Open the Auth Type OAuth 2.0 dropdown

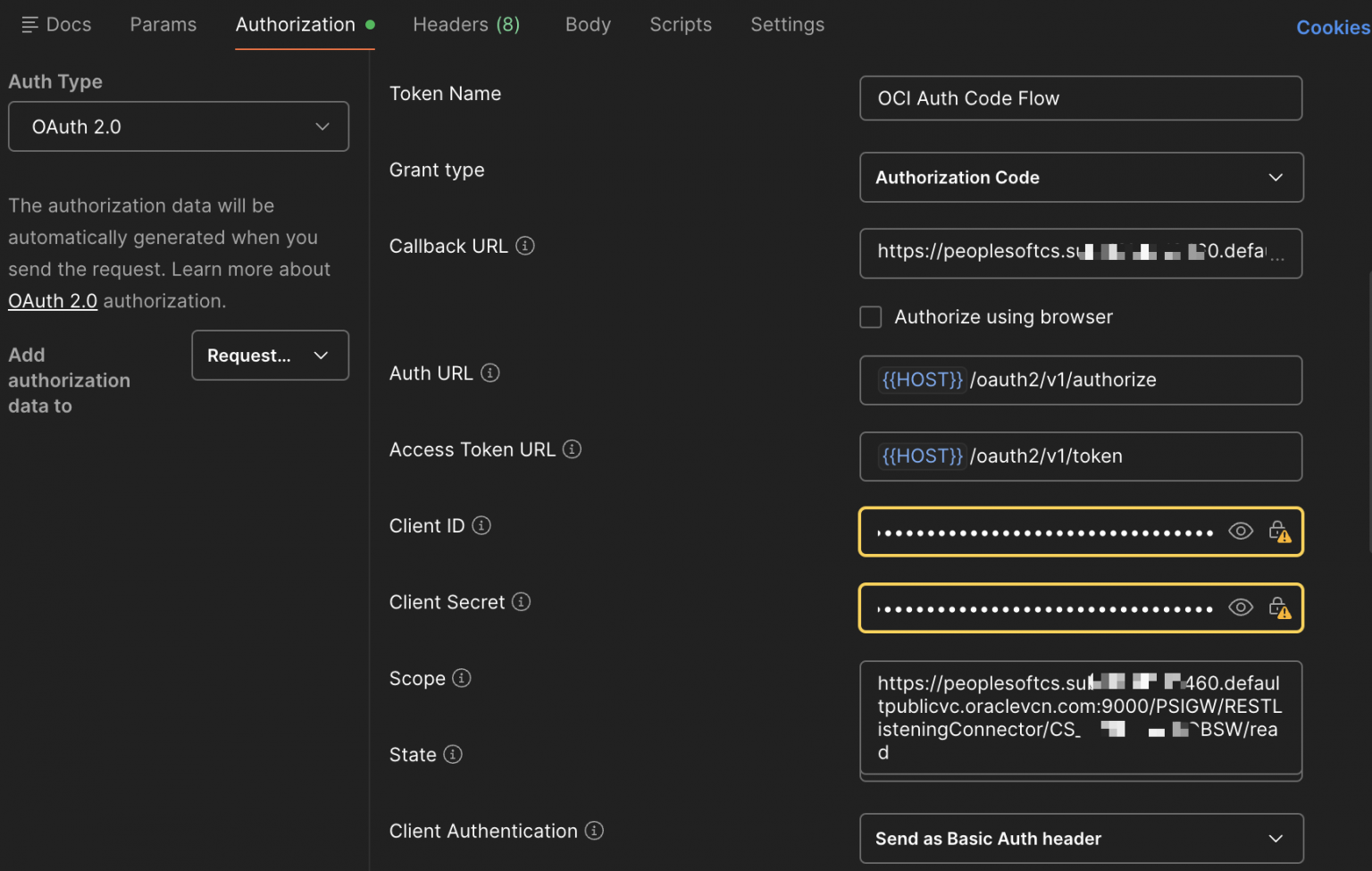(x=179, y=127)
